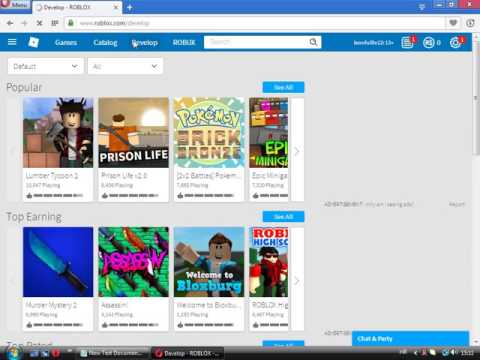
Task: Open the Catalog nav item
Action: [105, 43]
